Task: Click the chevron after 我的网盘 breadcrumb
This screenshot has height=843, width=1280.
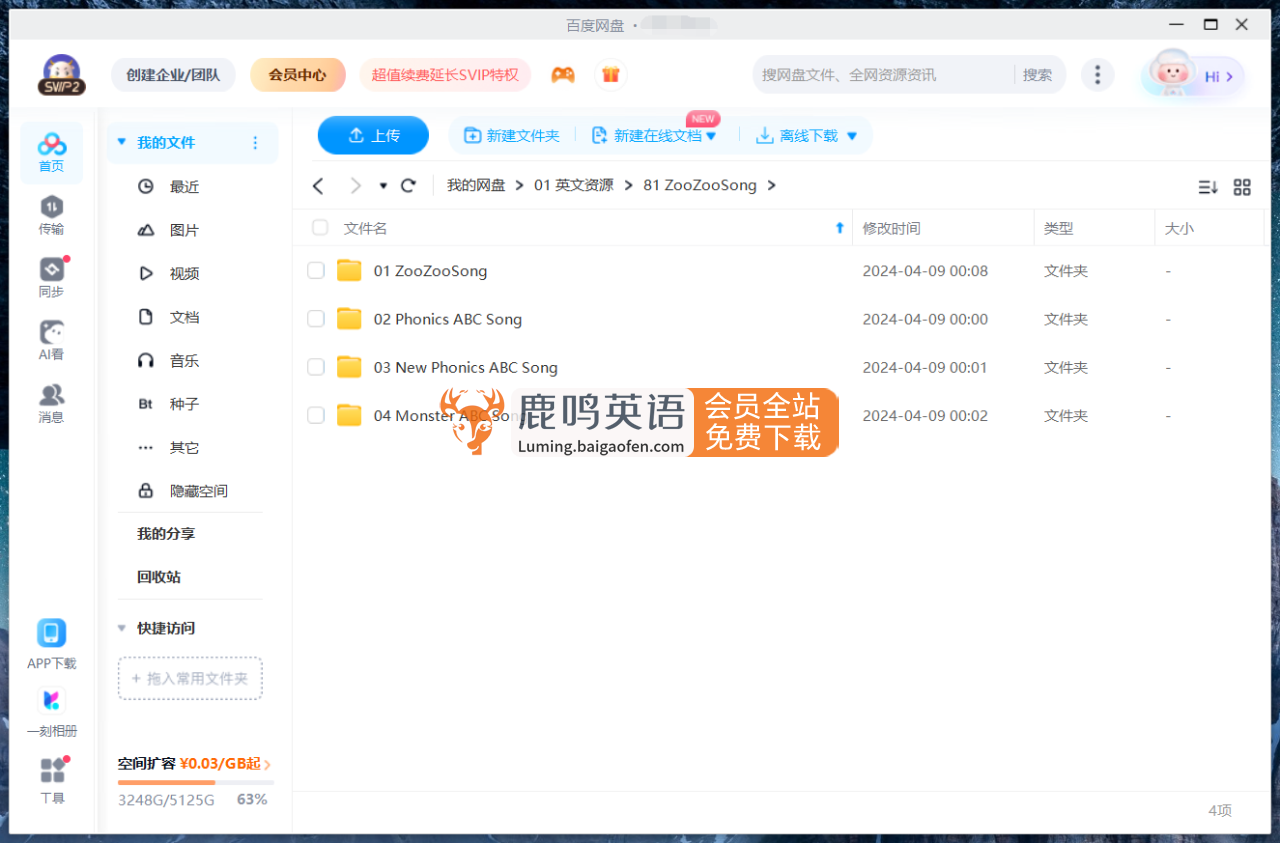Action: pyautogui.click(x=520, y=185)
